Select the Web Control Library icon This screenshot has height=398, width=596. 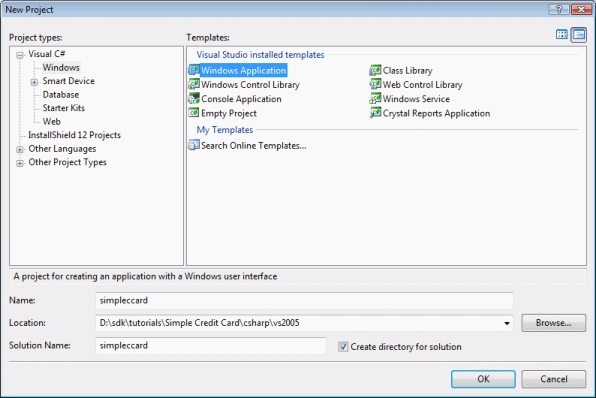(376, 84)
